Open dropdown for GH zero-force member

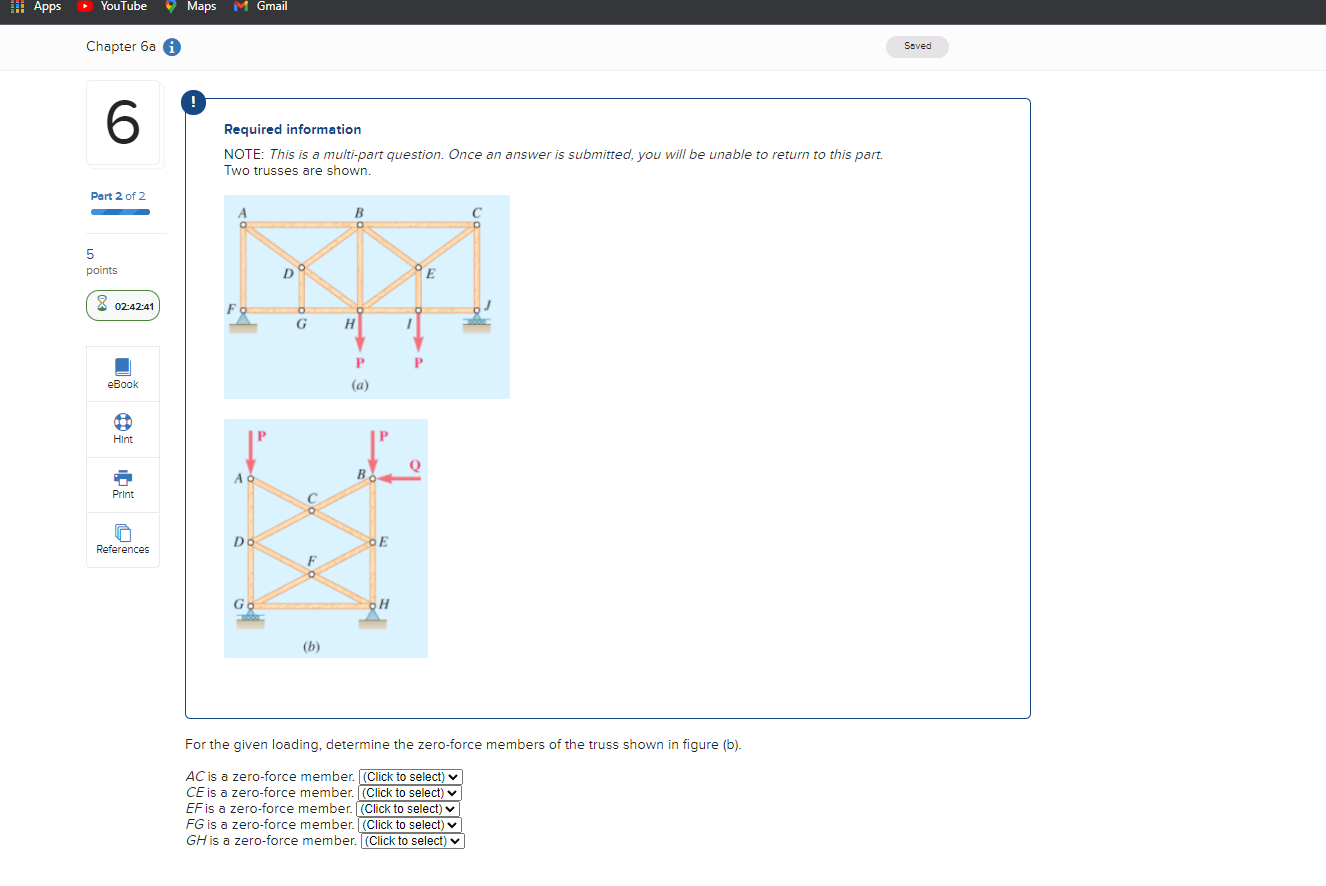click(413, 841)
